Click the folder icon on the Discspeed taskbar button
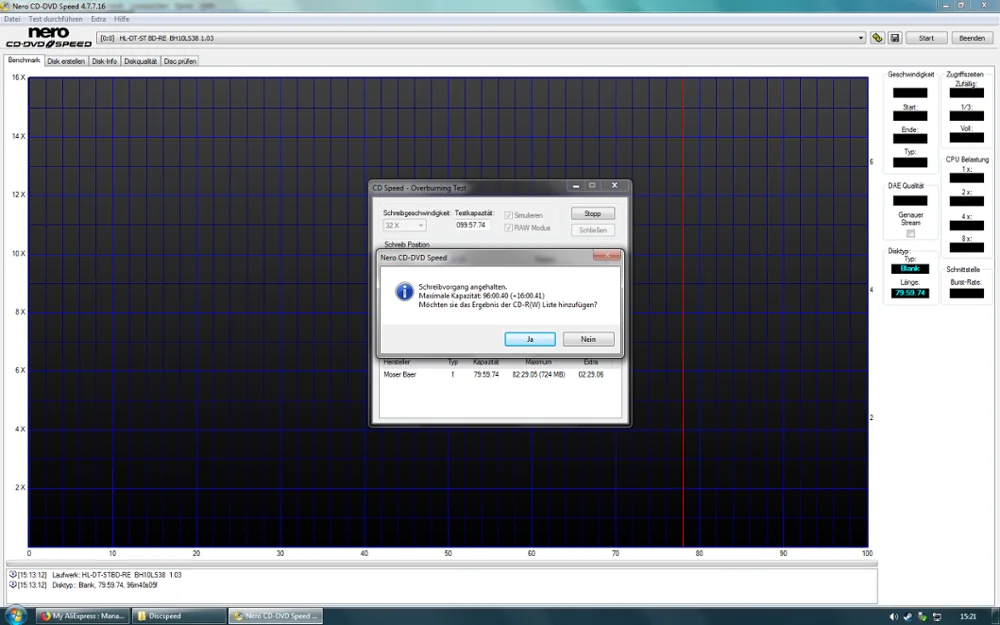This screenshot has width=1000, height=625. [x=142, y=616]
